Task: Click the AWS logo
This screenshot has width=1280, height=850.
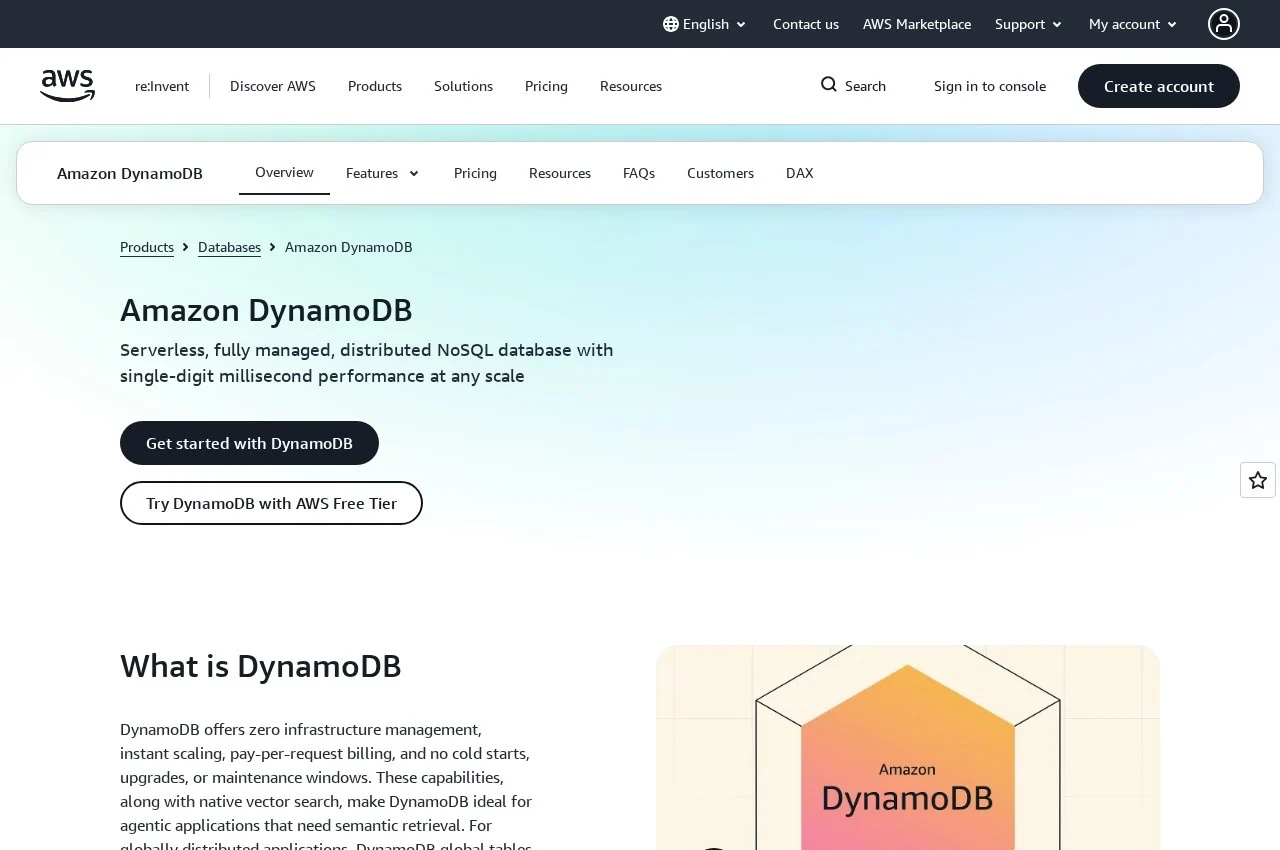Action: [67, 86]
